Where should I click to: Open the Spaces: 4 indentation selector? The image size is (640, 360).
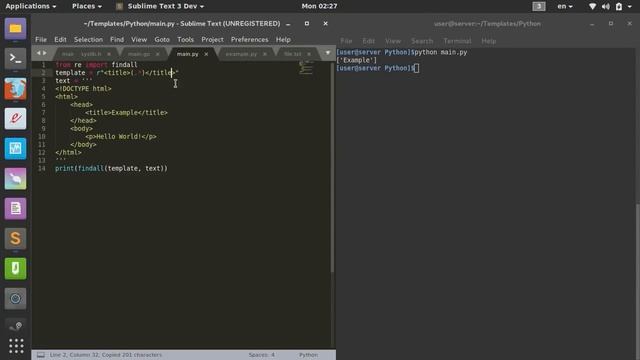tap(262, 355)
